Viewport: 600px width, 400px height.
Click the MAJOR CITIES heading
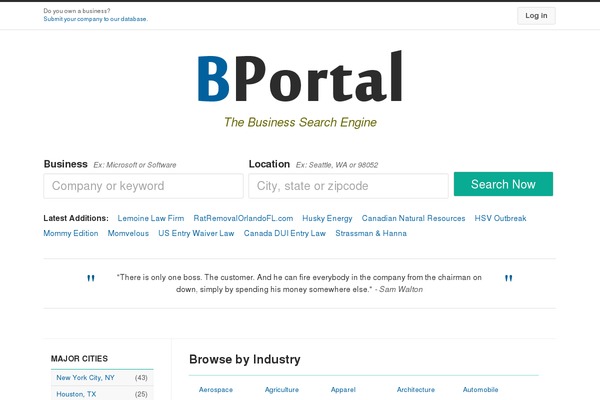coord(79,359)
